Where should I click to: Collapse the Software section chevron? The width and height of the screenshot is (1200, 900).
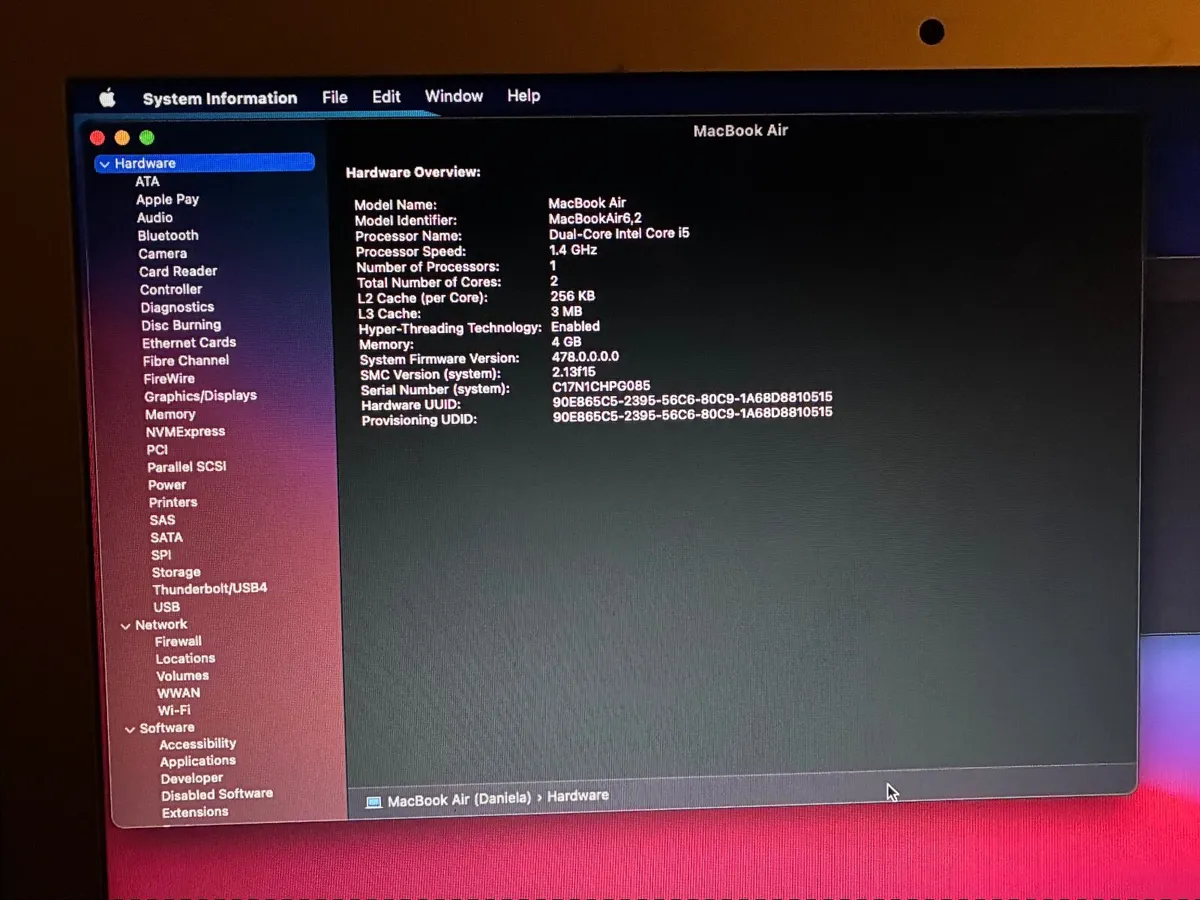(129, 730)
